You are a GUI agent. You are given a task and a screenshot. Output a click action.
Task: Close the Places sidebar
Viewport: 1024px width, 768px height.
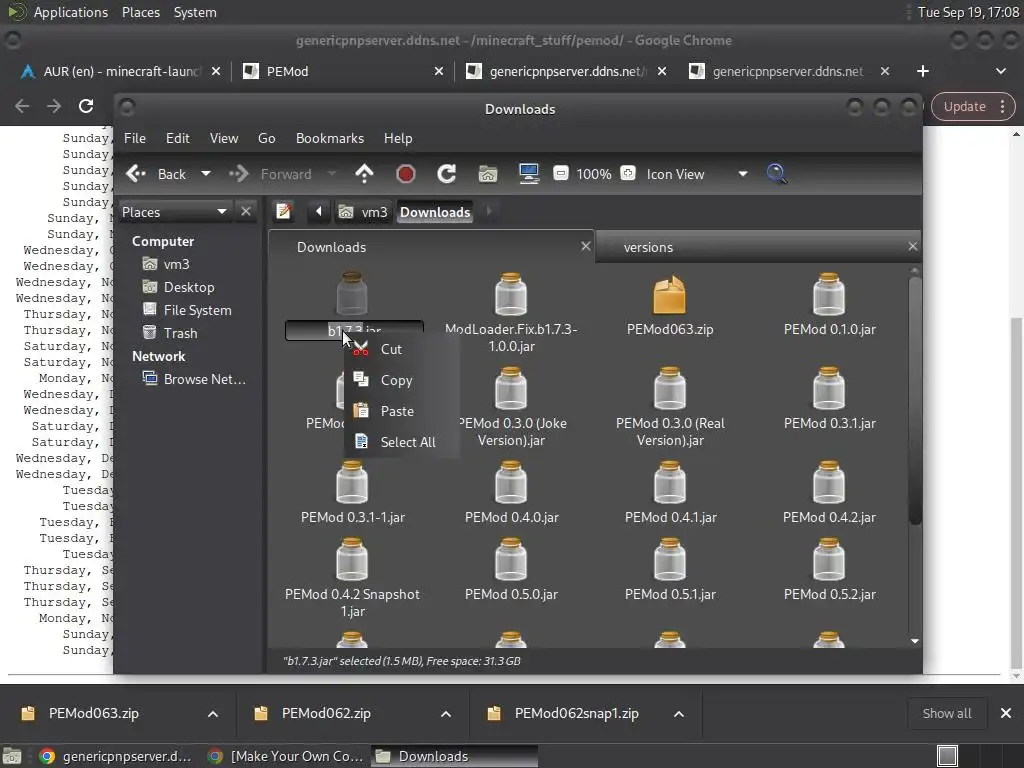click(x=246, y=212)
